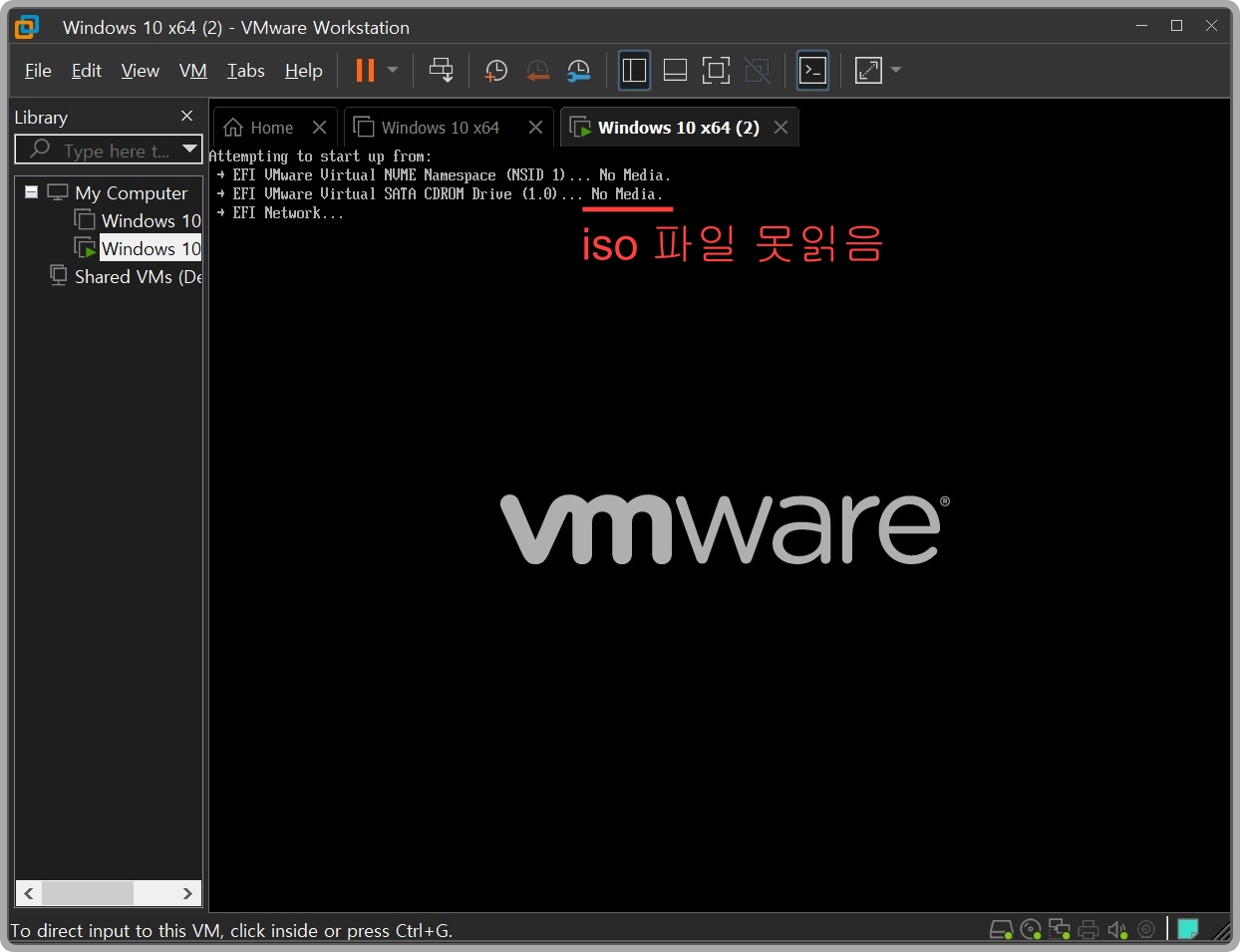Image resolution: width=1240 pixels, height=952 pixels.
Task: Open the snapshot manager
Action: pyautogui.click(x=579, y=70)
